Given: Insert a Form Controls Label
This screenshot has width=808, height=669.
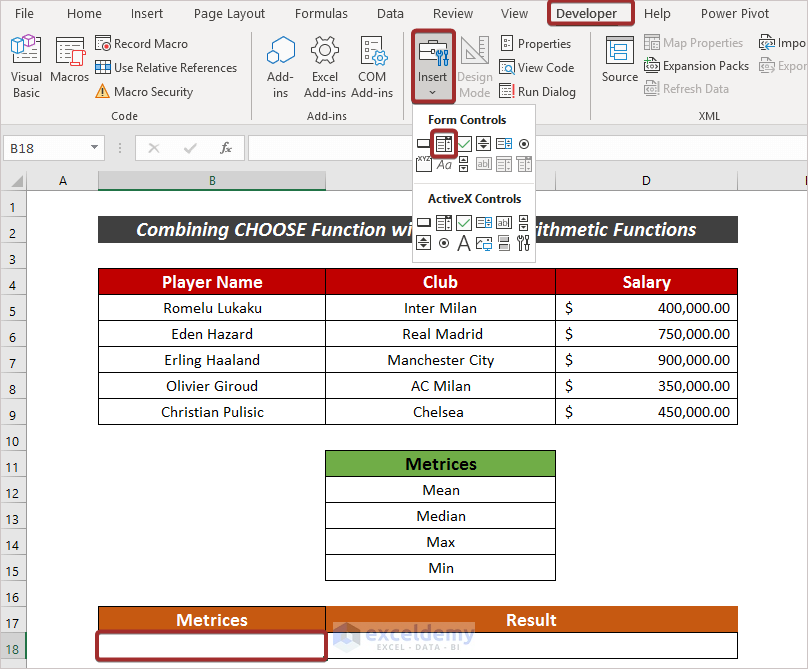Looking at the screenshot, I should click(444, 164).
